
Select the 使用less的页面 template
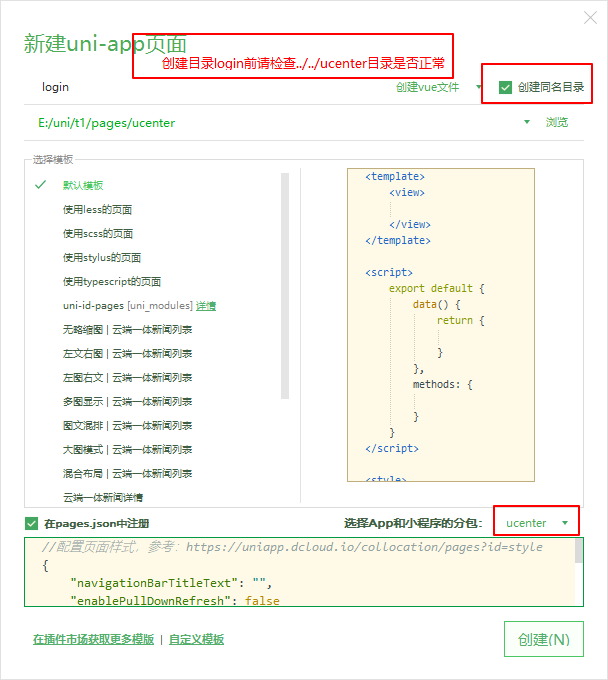point(97,210)
